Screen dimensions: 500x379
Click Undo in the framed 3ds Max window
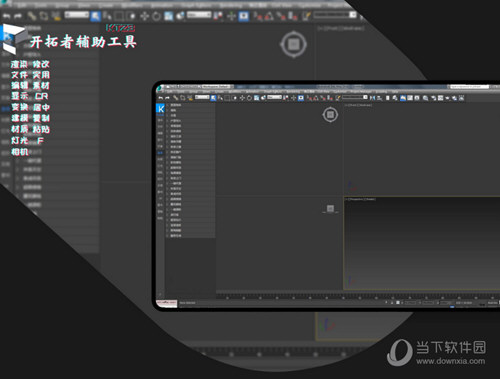coord(161,98)
